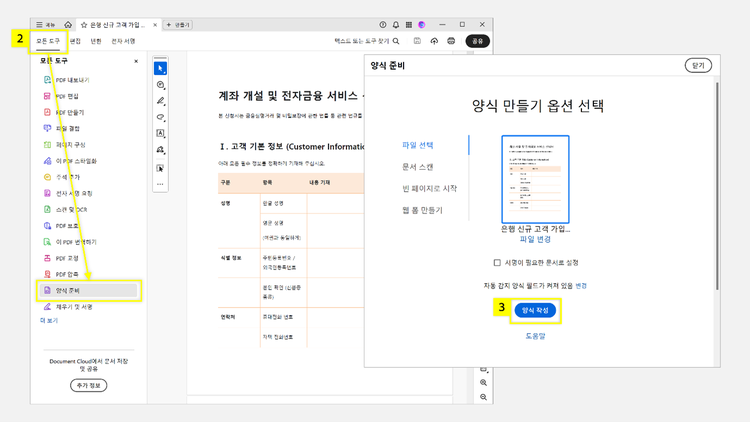
Task: Select the text box A tool
Action: [x=160, y=133]
